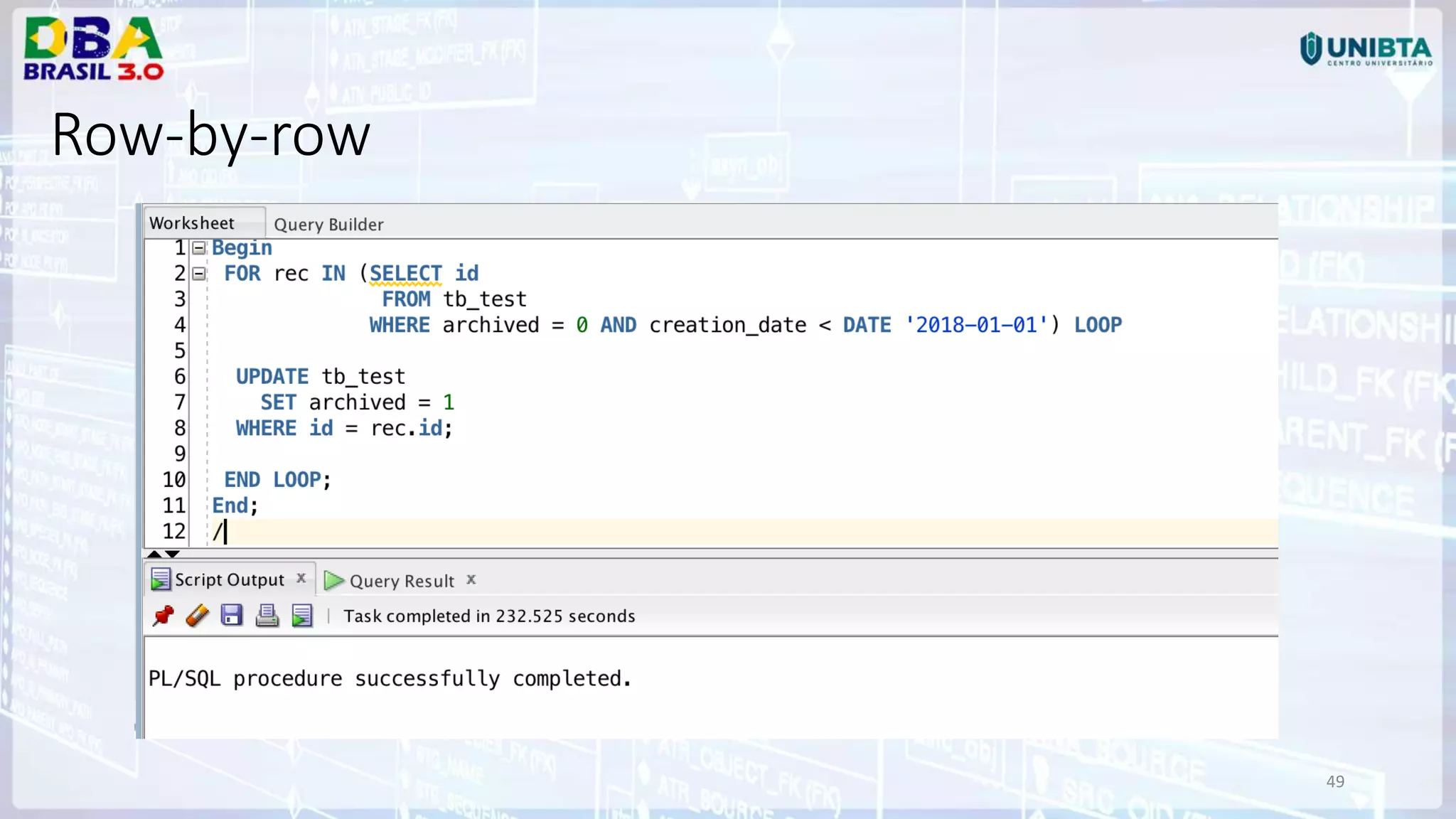The width and height of the screenshot is (1456, 819).
Task: Click the PL/SQL procedure completed output text
Action: 390,679
